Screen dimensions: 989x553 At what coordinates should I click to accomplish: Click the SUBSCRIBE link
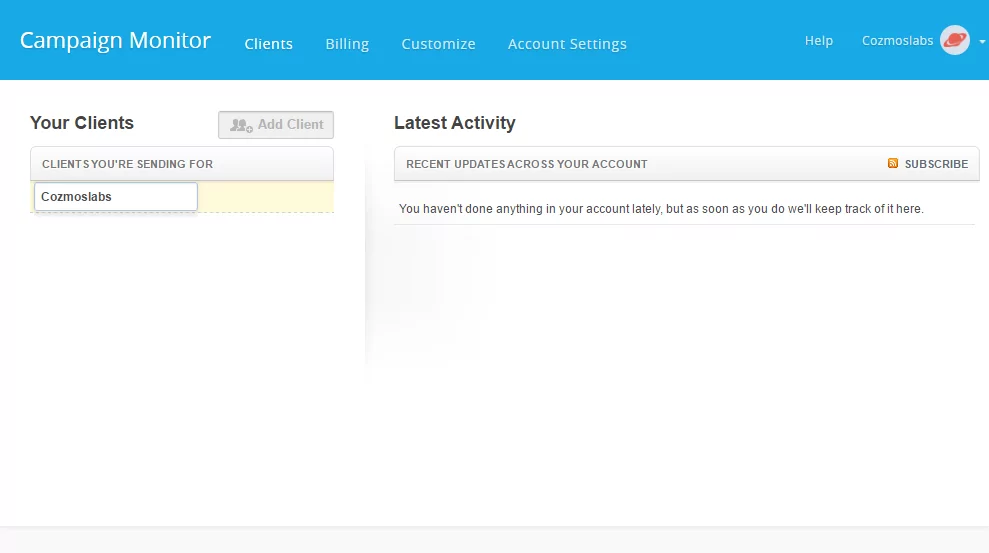click(936, 164)
